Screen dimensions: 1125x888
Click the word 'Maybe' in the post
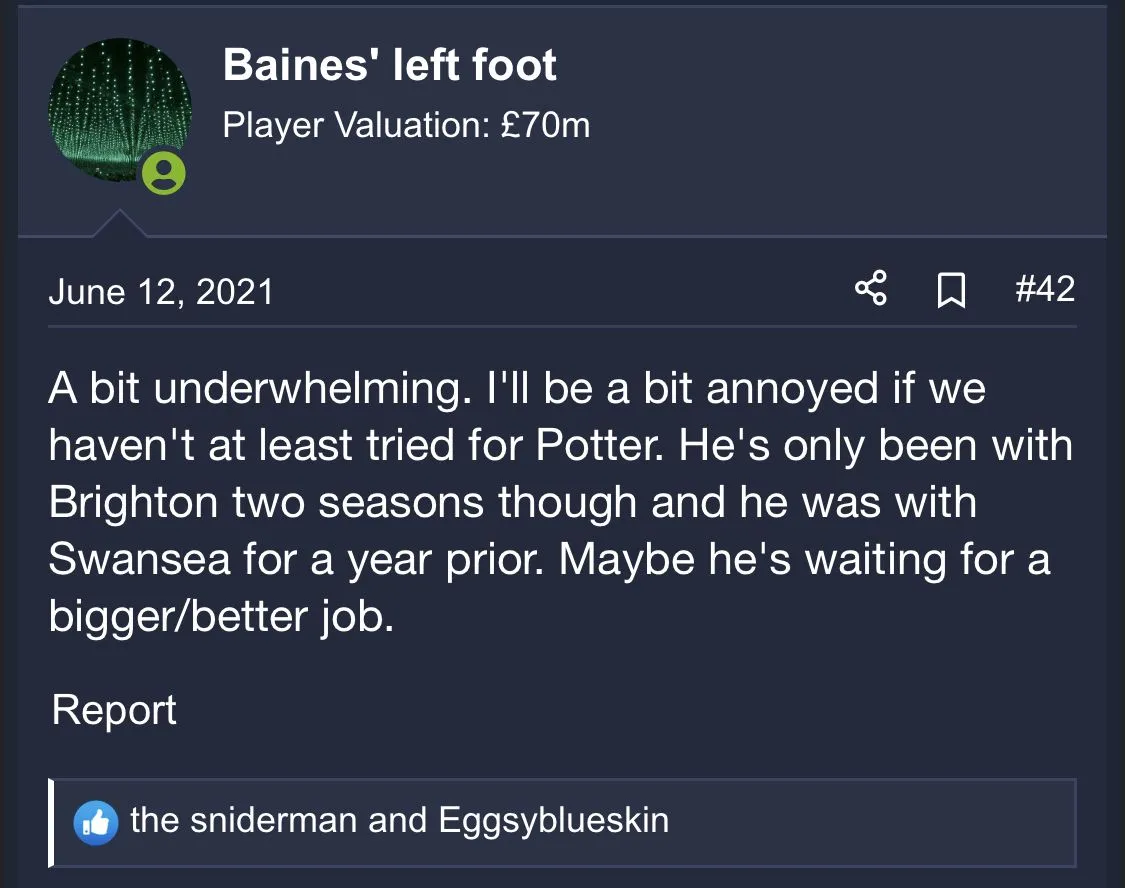pos(626,560)
